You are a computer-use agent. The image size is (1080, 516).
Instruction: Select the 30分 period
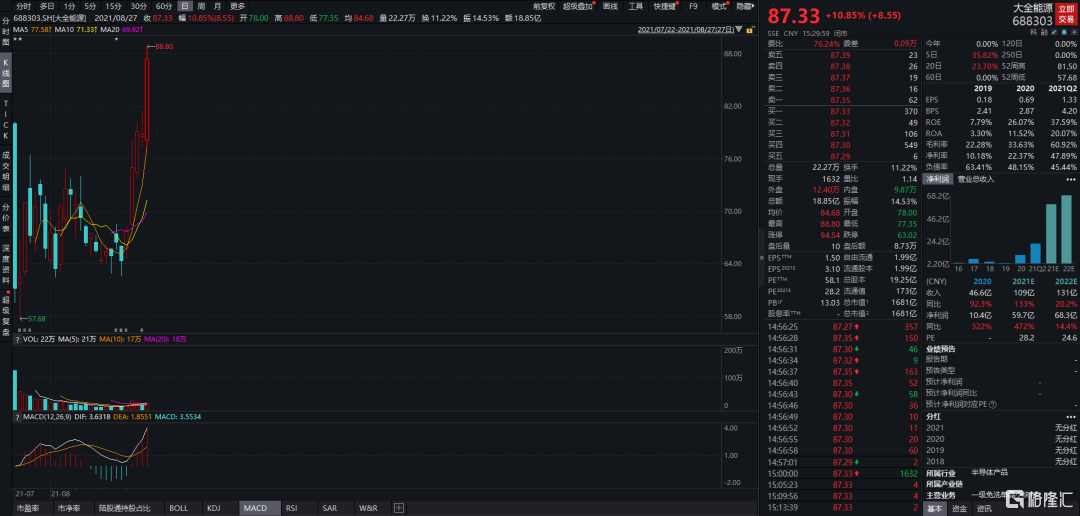click(139, 6)
